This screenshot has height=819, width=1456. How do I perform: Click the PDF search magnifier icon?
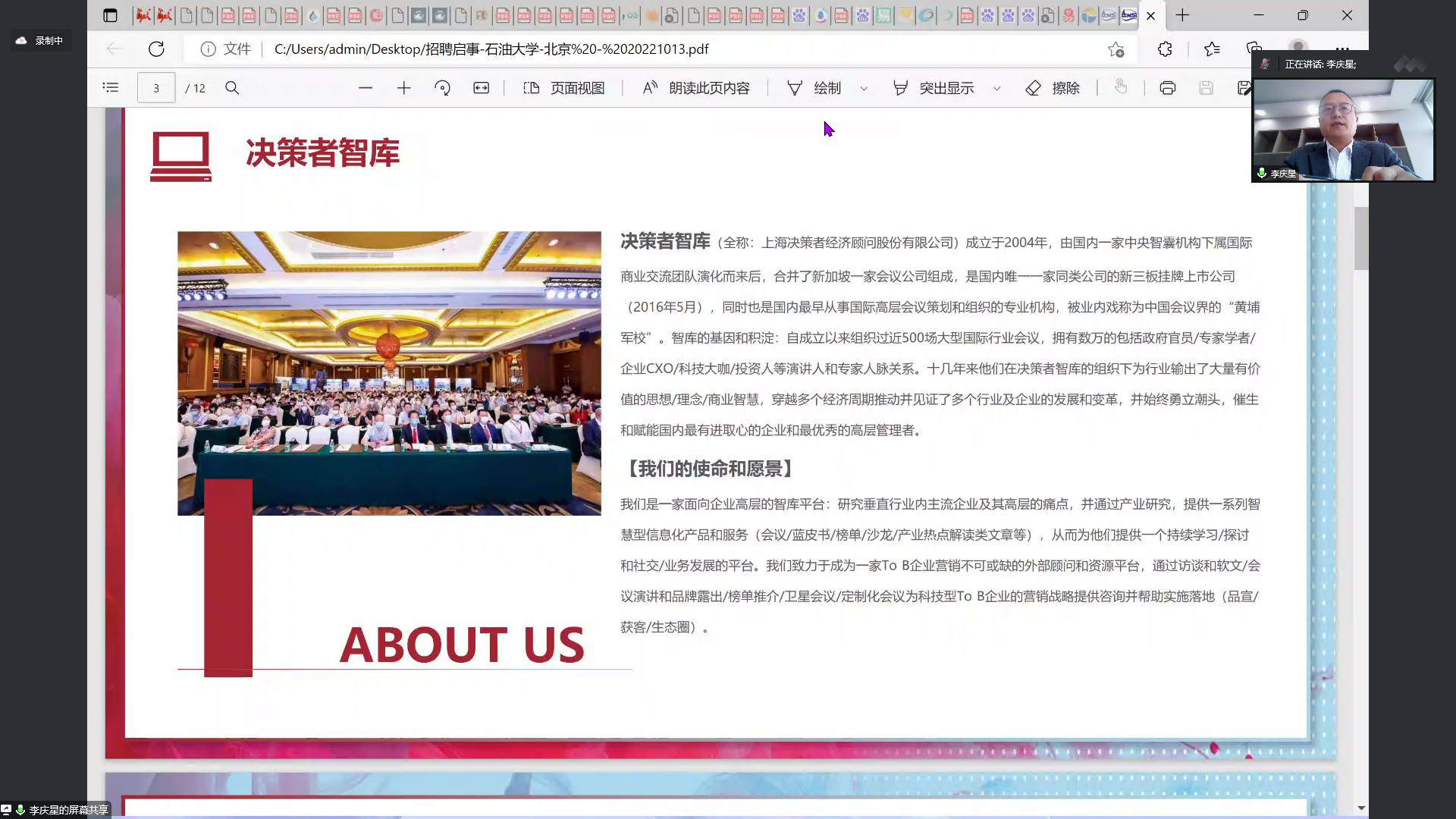tap(232, 88)
